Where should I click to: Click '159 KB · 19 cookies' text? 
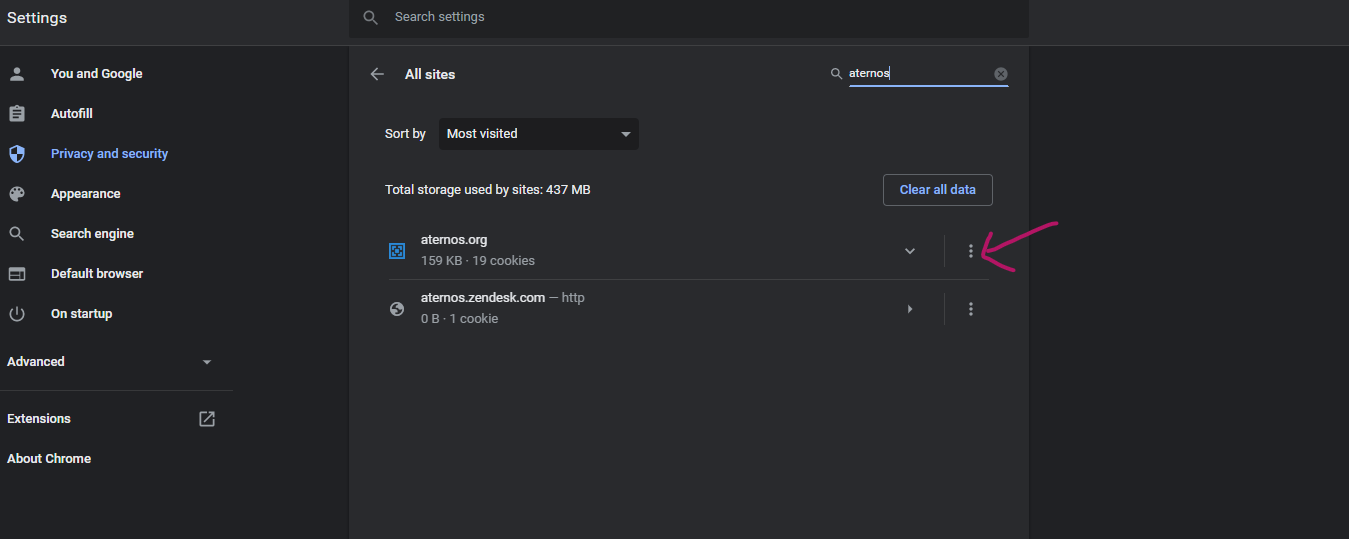(x=478, y=261)
